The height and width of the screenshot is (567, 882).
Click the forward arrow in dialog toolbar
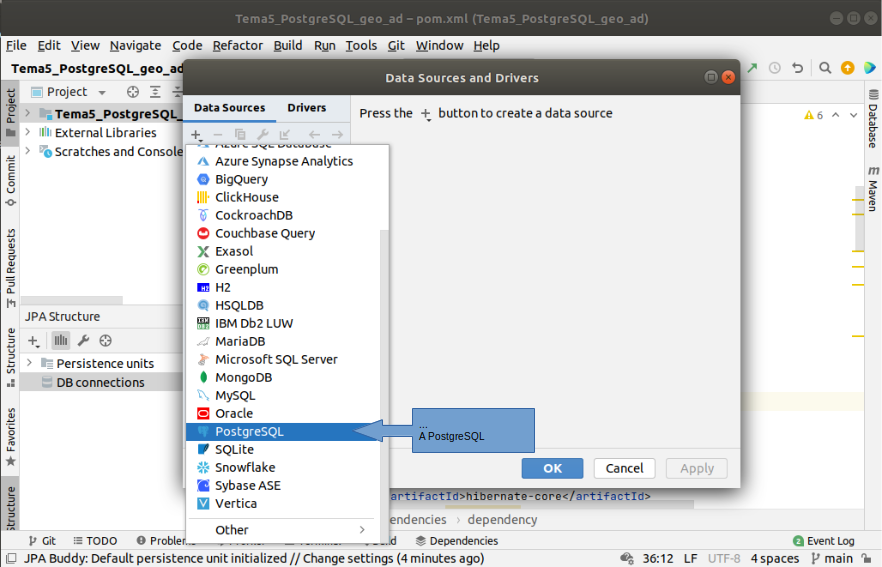pyautogui.click(x=338, y=134)
